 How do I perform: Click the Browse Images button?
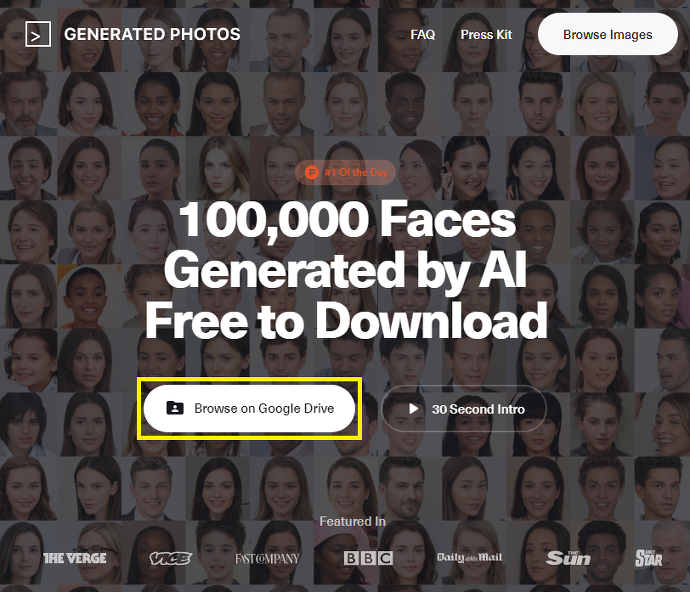coord(608,34)
